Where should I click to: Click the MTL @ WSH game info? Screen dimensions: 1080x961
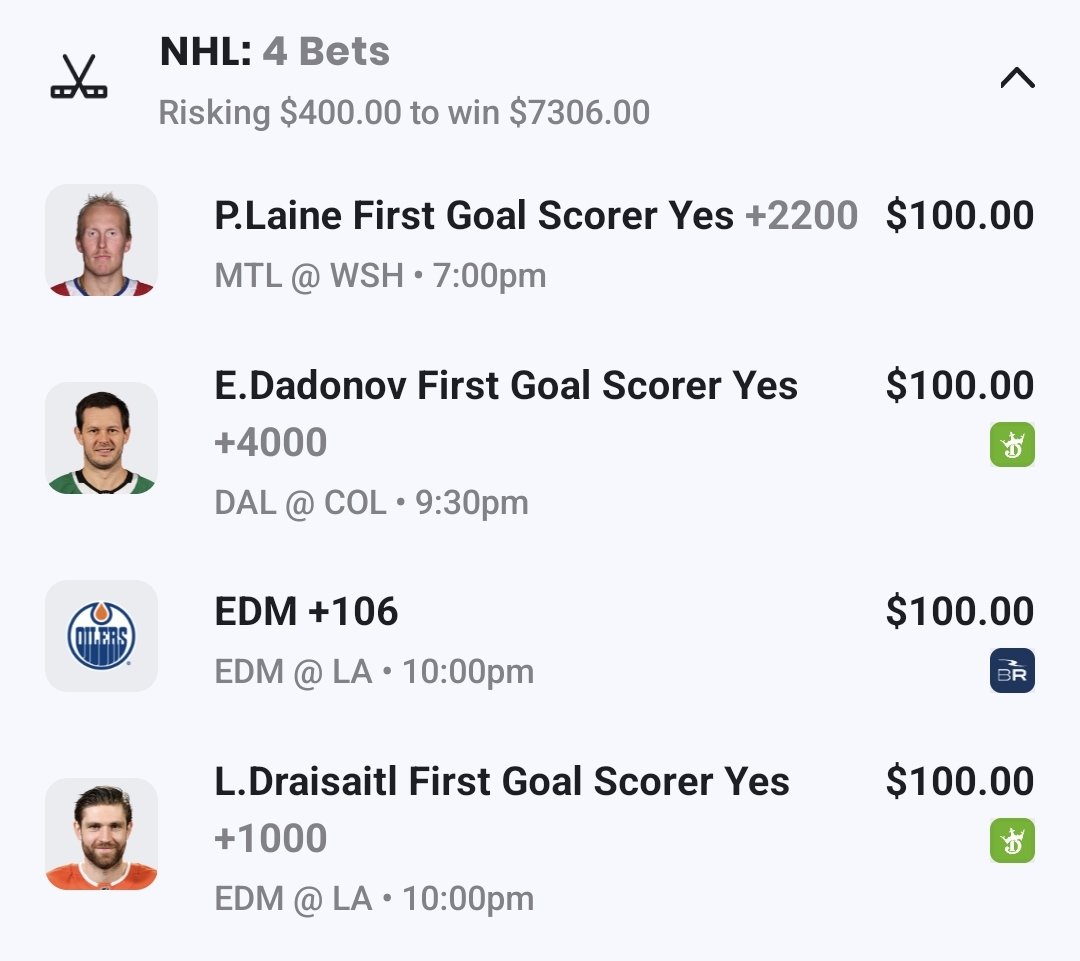(380, 275)
